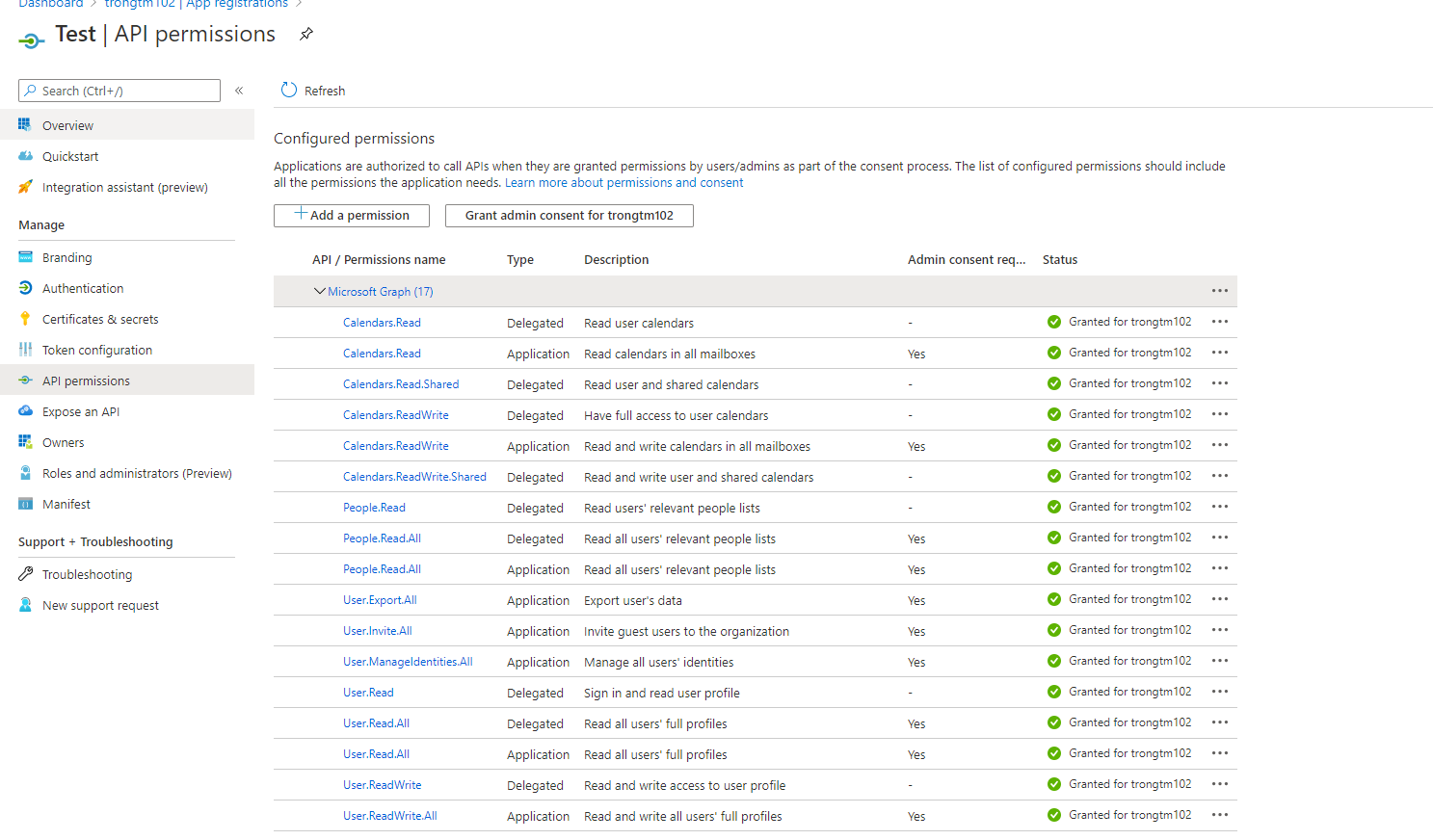Click the Integration assistant rocket icon
This screenshot has width=1433, height=840.
pyautogui.click(x=25, y=186)
